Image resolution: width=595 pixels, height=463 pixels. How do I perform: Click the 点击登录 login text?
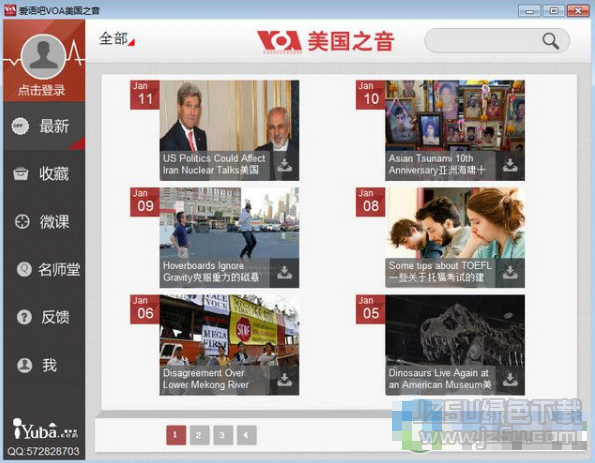42,90
